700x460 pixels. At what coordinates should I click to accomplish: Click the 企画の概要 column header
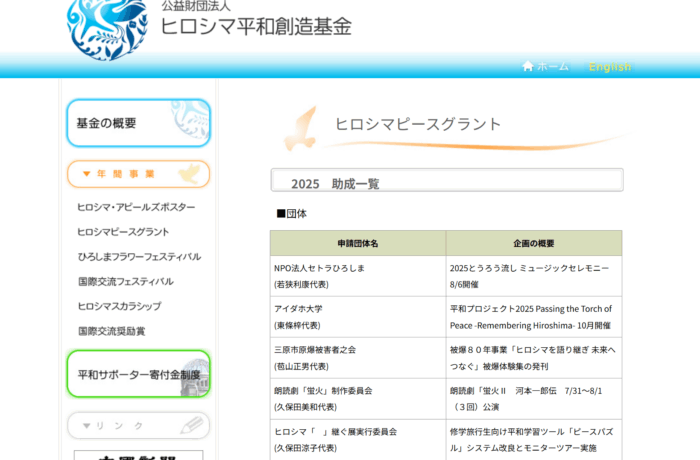click(534, 243)
